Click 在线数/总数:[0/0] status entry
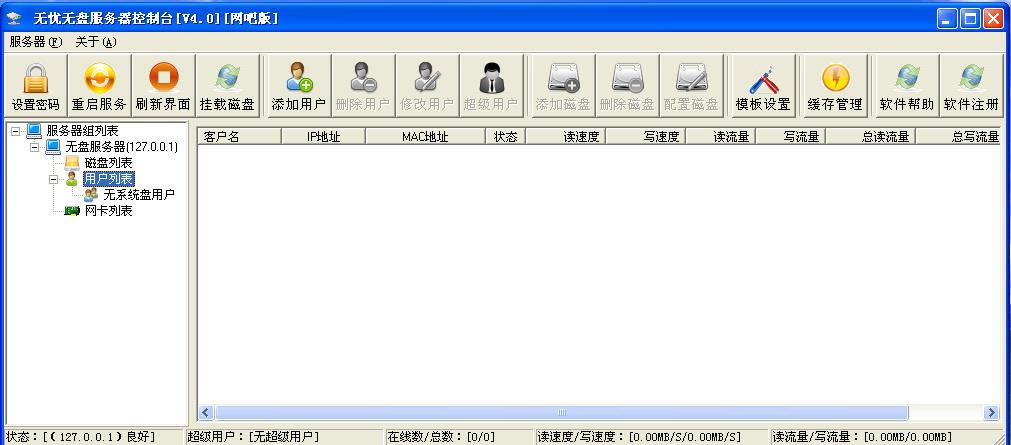This screenshot has height=445, width=1011. pos(441,437)
